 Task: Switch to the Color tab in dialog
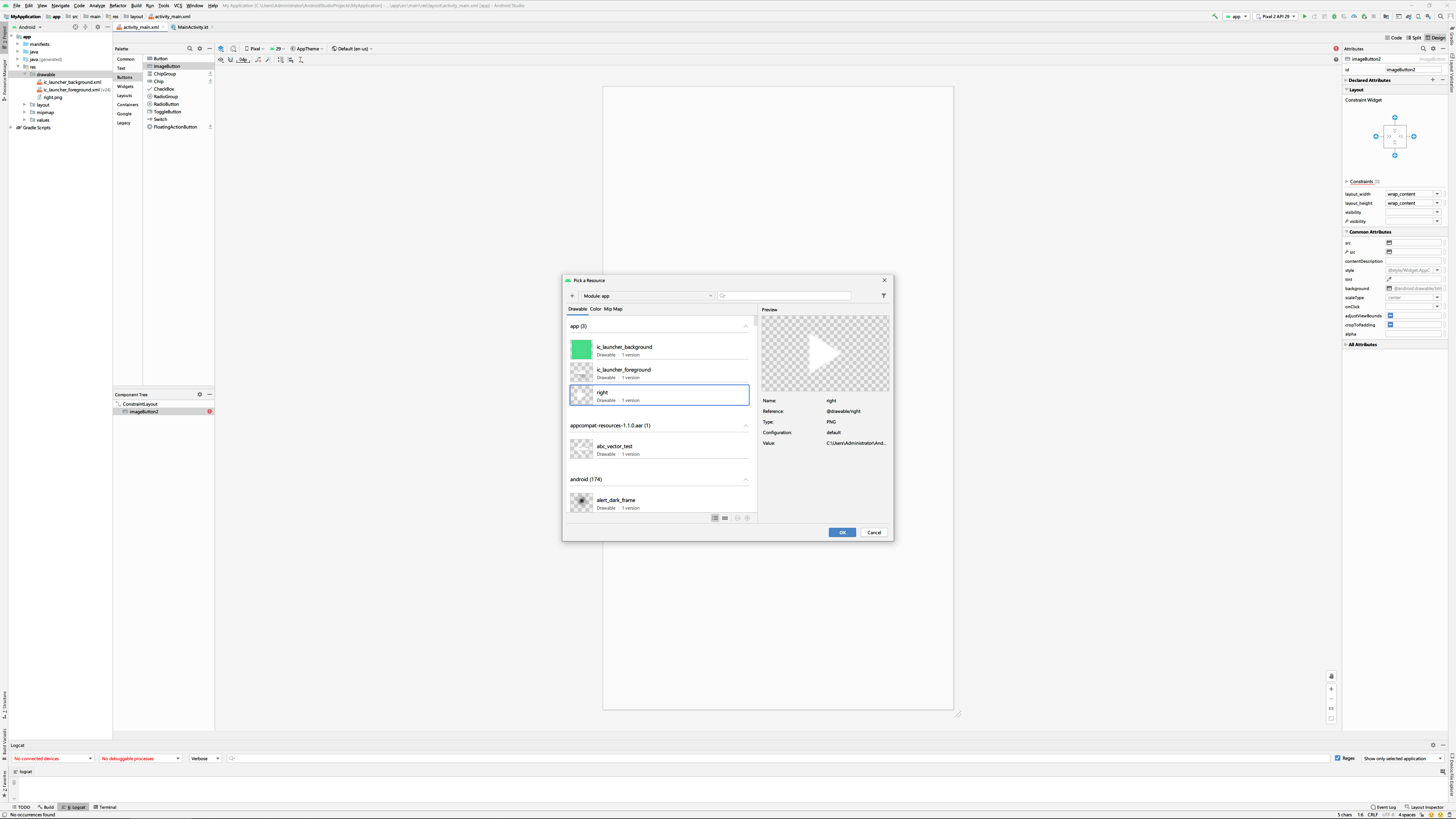[595, 309]
